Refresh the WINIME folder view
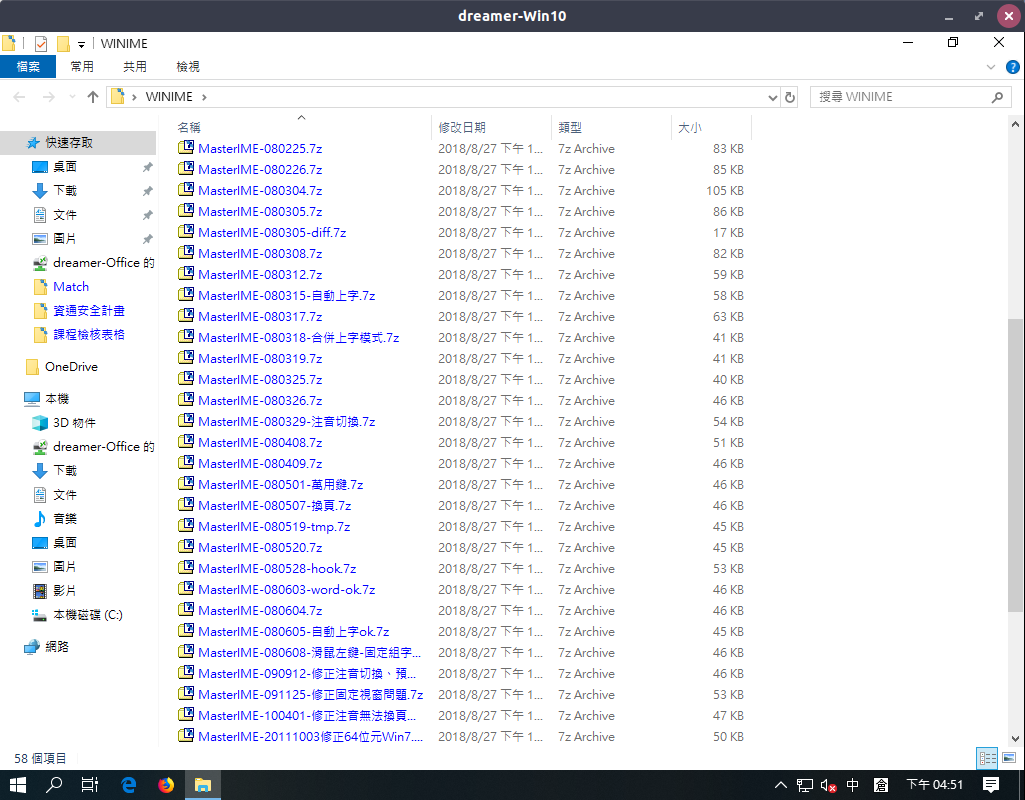 790,97
